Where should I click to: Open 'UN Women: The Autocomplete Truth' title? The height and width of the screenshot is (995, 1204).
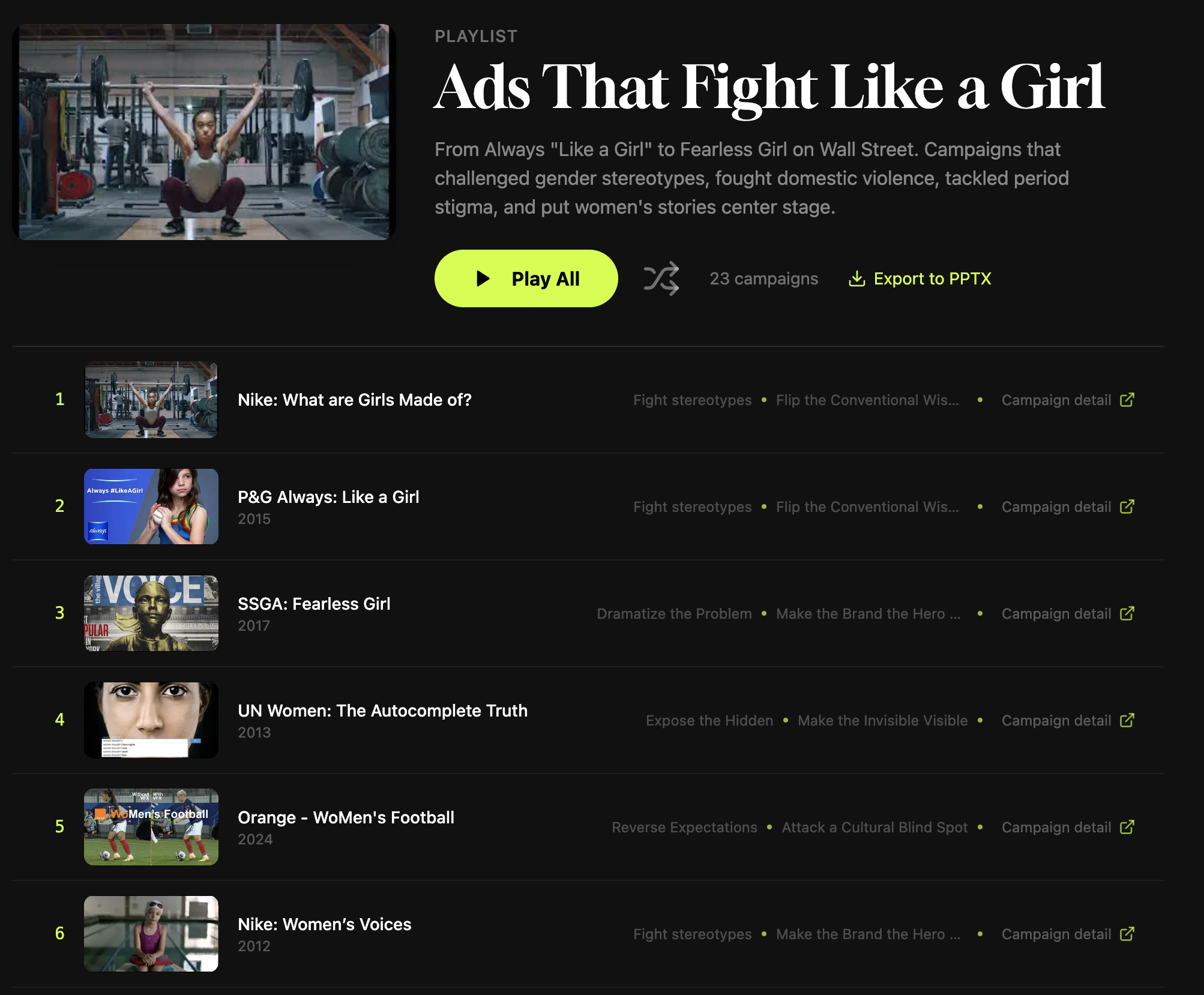[382, 711]
